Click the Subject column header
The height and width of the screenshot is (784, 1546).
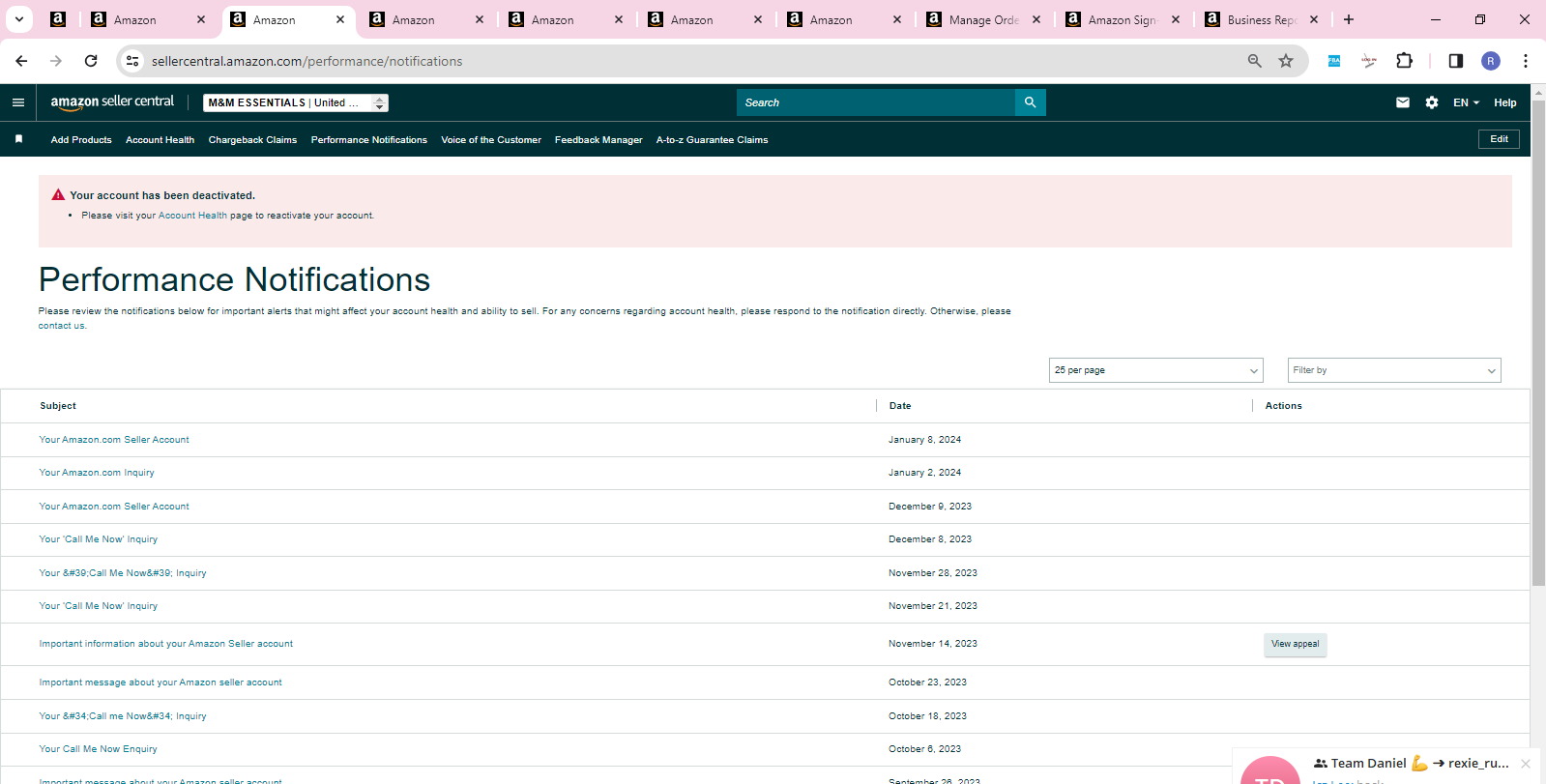pos(58,406)
